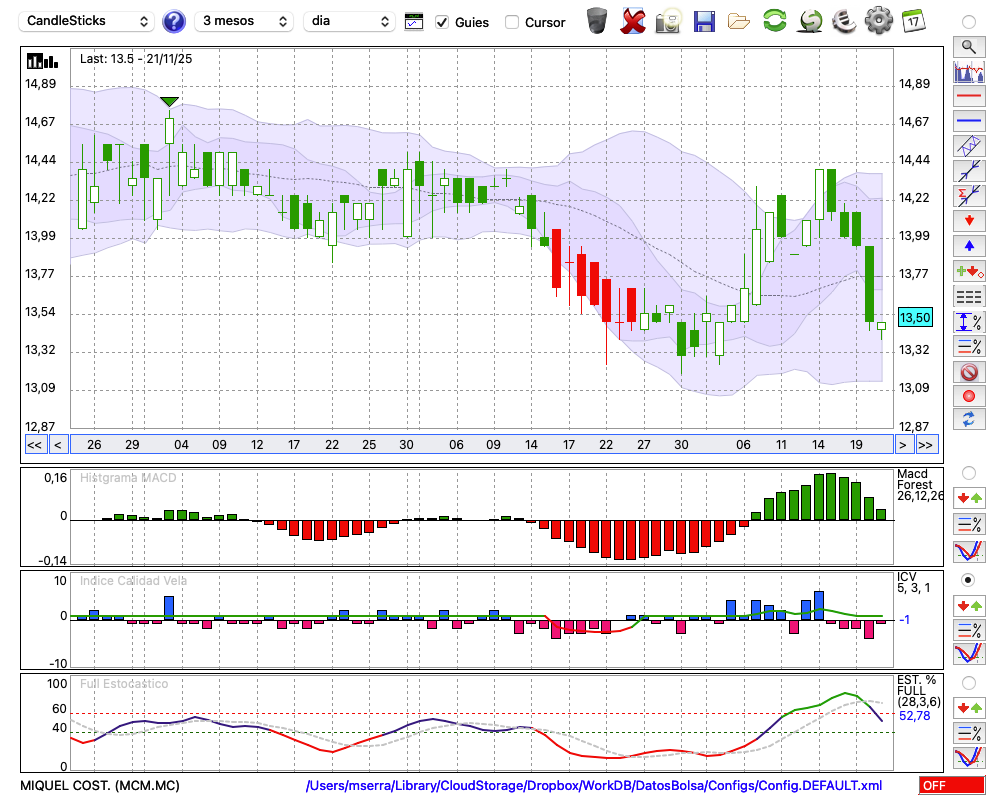The width and height of the screenshot is (1000, 800).
Task: Click the dashed lines grid icon
Action: tap(969, 296)
